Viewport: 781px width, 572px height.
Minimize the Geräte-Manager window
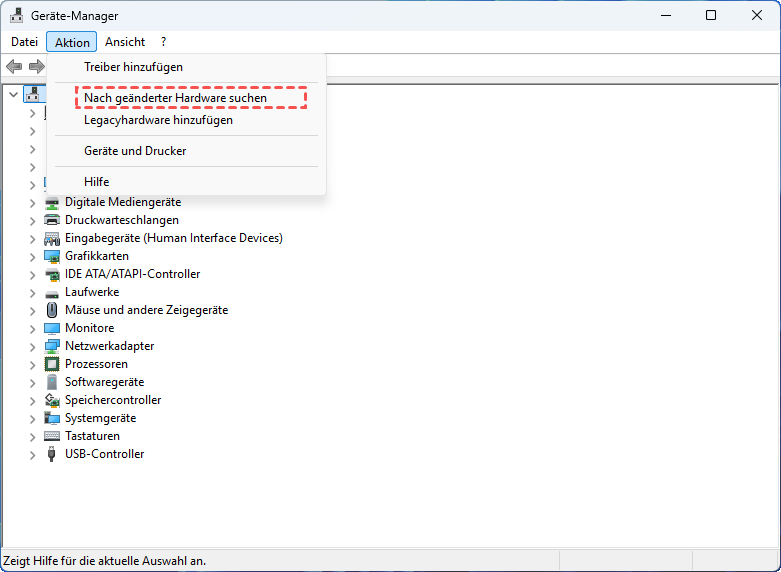(665, 15)
